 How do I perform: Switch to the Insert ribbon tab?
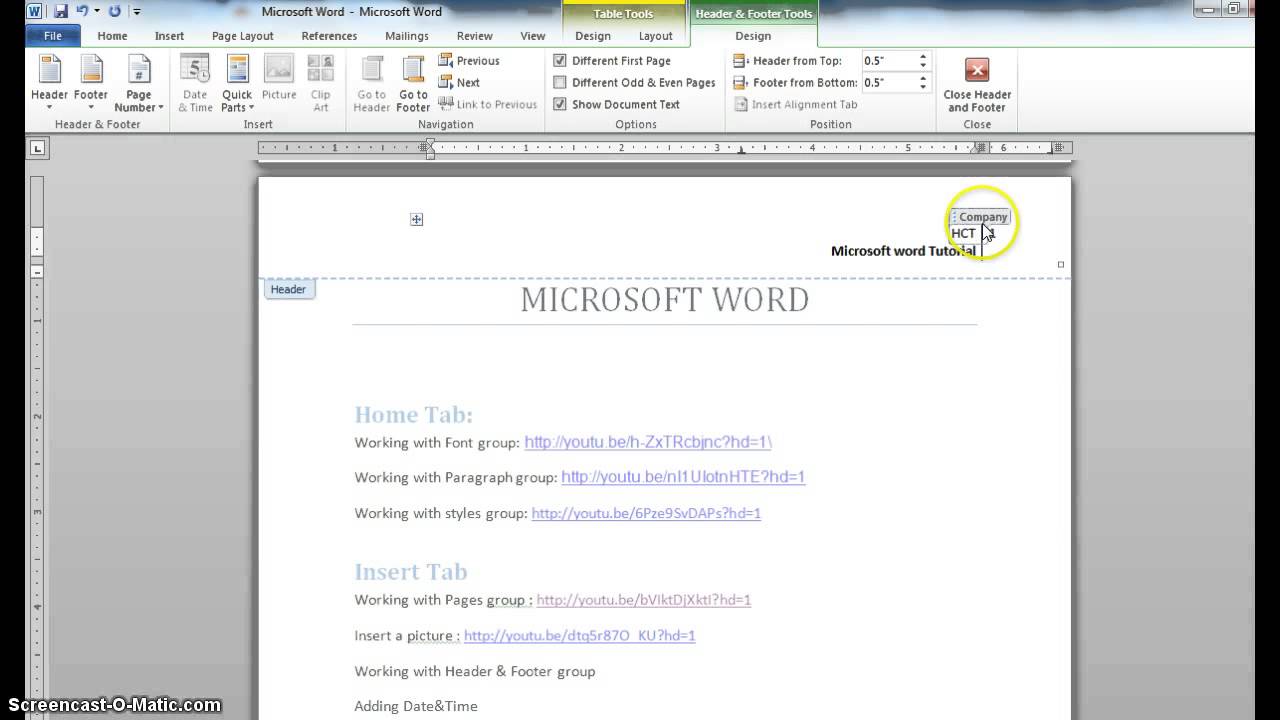169,36
